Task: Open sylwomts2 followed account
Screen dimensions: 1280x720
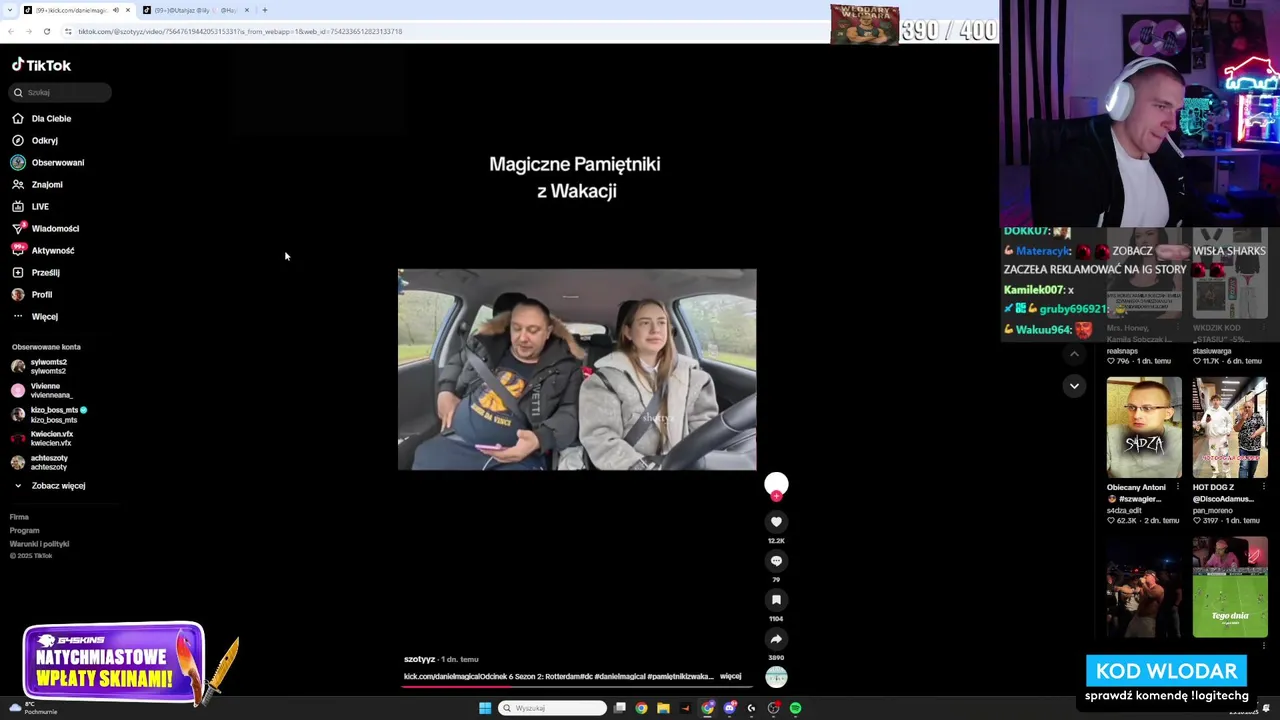Action: tap(40, 367)
